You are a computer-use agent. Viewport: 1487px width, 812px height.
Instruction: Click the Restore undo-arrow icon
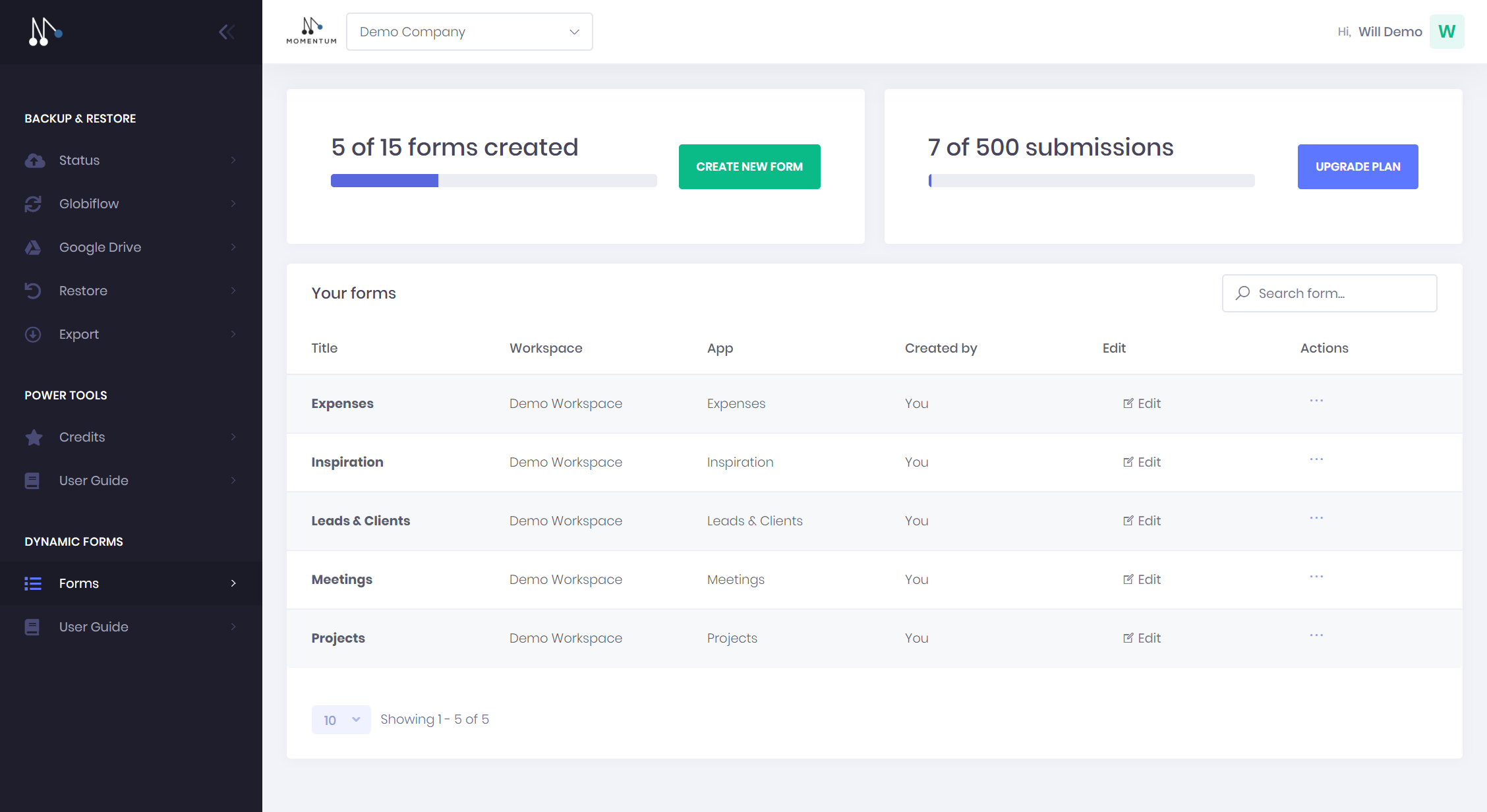coord(33,291)
